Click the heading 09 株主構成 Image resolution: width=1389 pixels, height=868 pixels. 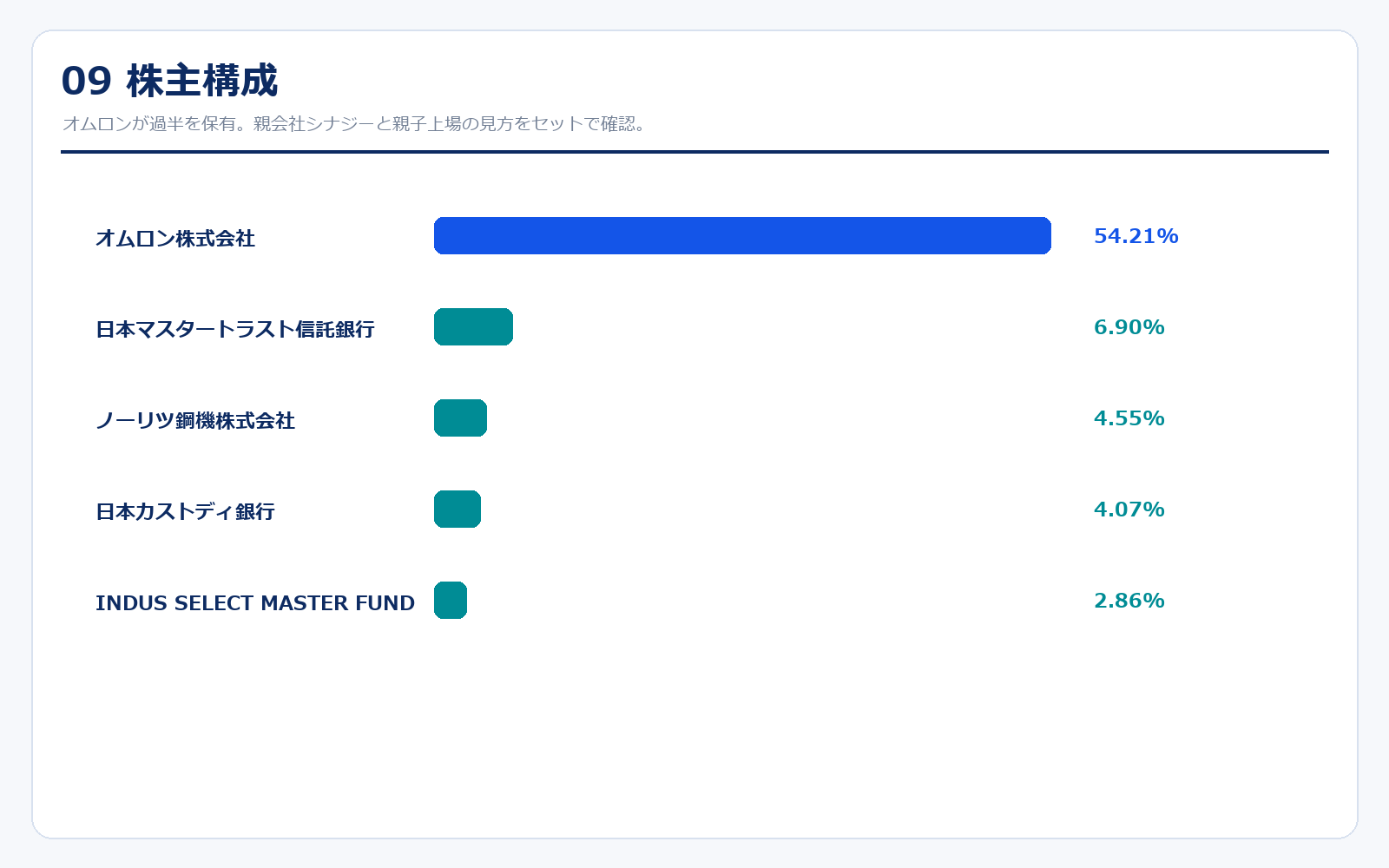(x=169, y=81)
